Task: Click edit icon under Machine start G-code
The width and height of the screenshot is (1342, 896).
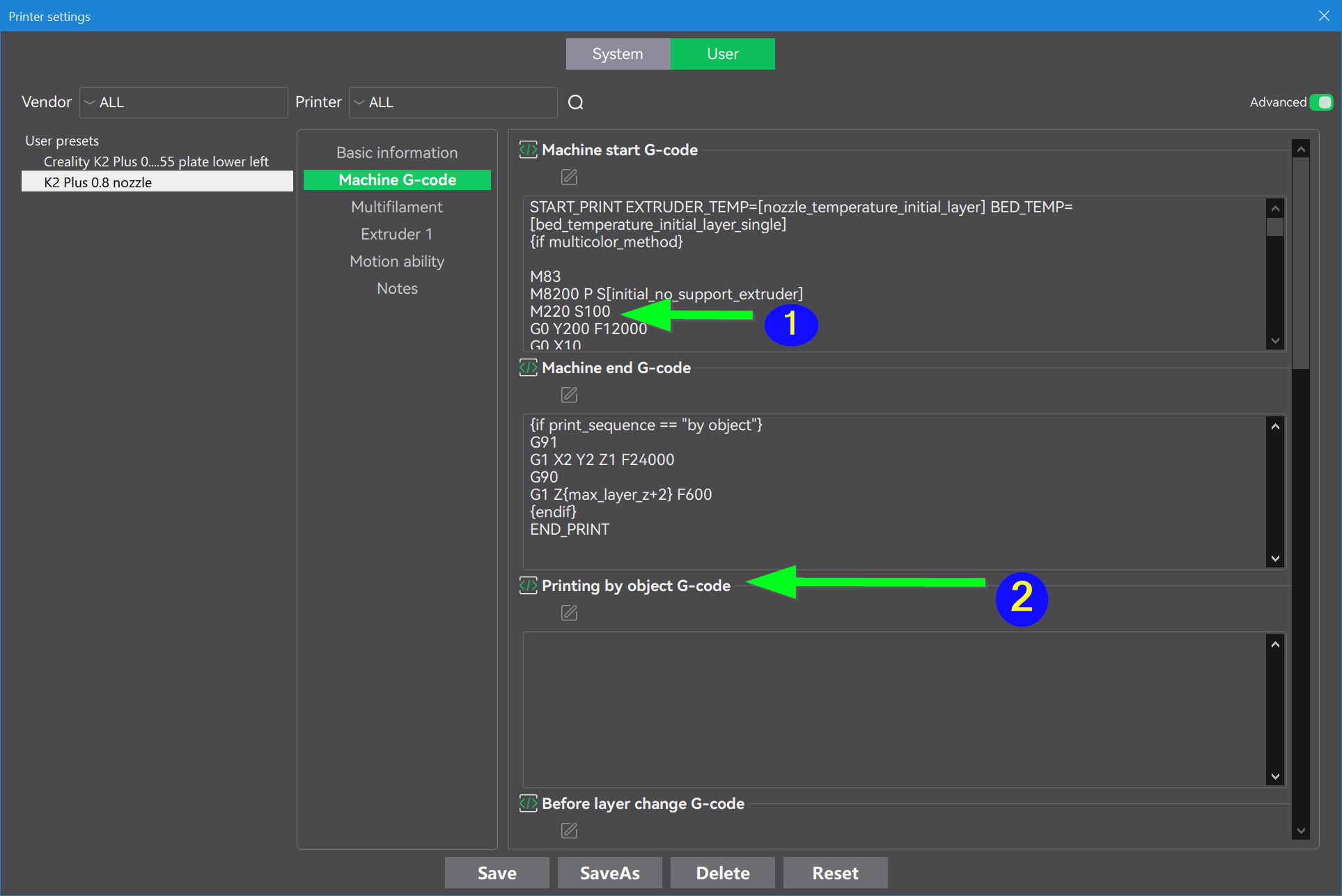Action: point(569,177)
